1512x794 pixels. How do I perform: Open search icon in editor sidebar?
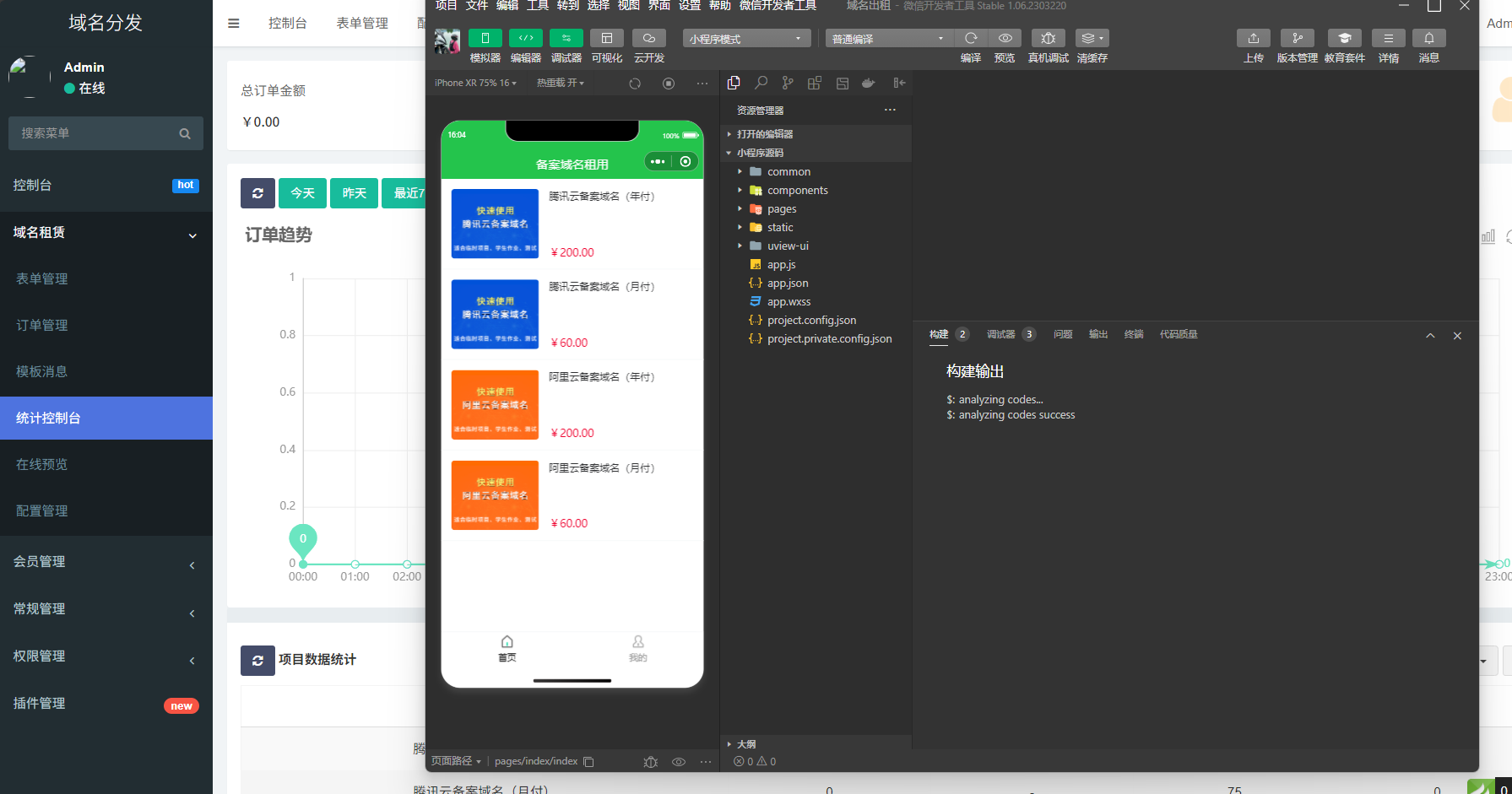(x=761, y=83)
